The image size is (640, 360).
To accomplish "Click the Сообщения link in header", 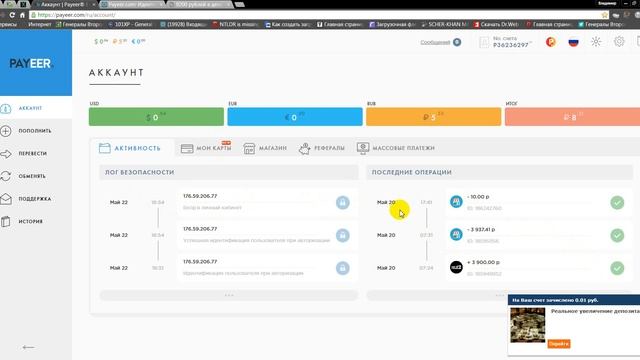I will (435, 42).
